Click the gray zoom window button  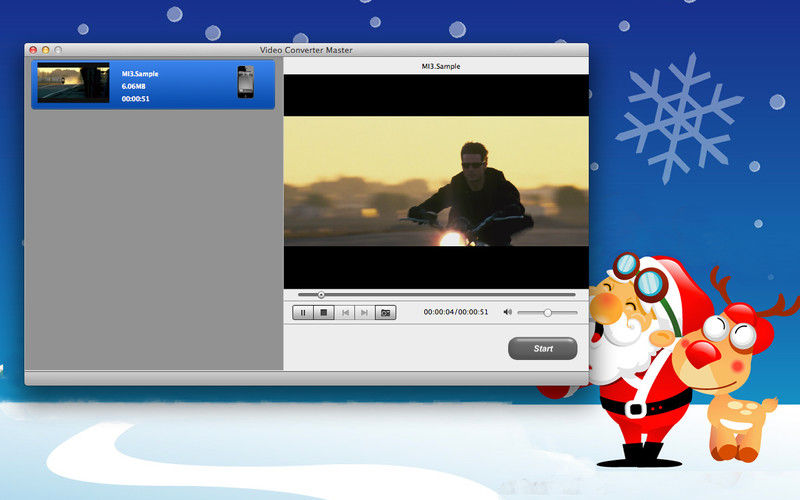pyautogui.click(x=58, y=50)
